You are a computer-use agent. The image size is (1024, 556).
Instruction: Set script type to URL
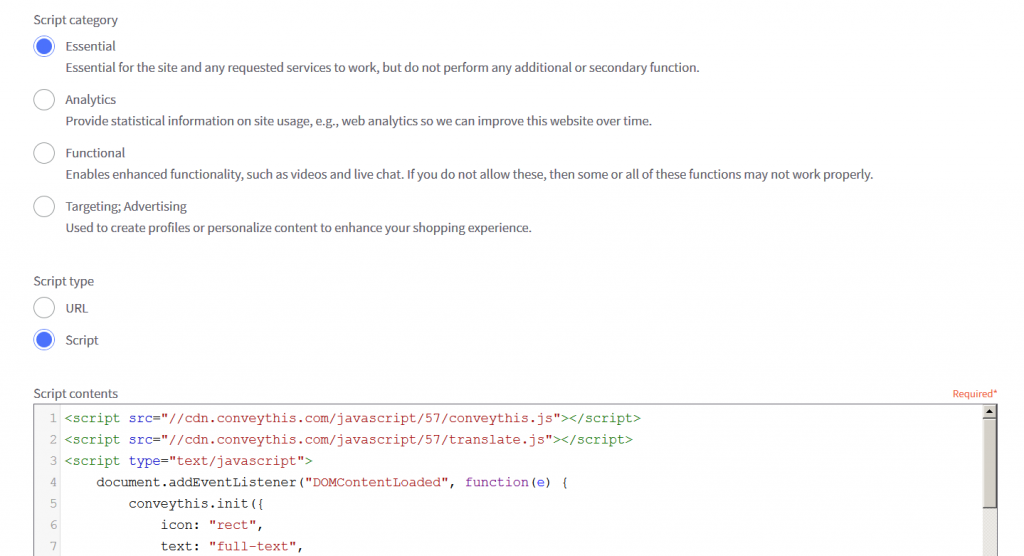(x=44, y=308)
